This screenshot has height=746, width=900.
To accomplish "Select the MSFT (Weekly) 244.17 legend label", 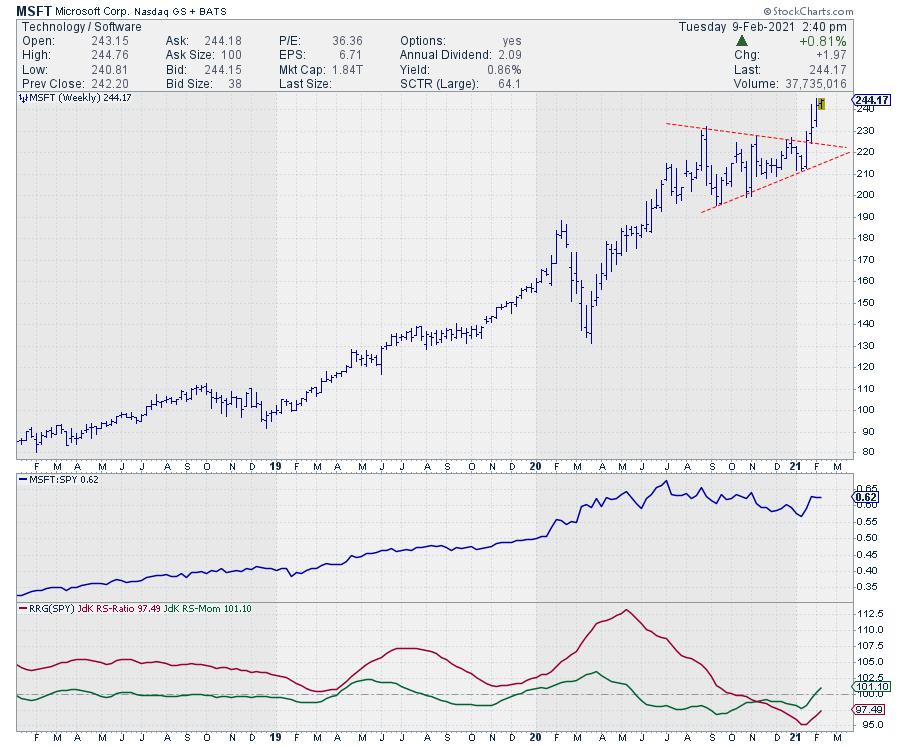I will click(x=74, y=97).
